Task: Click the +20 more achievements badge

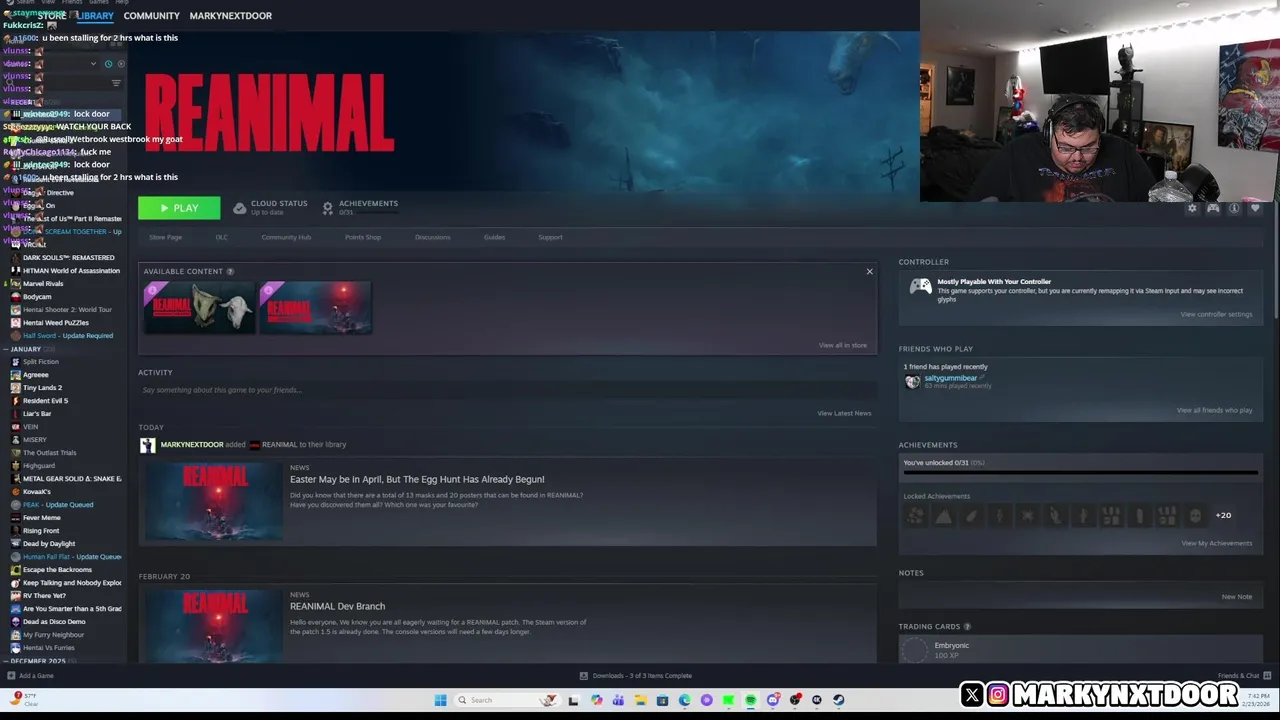Action: (x=1223, y=516)
